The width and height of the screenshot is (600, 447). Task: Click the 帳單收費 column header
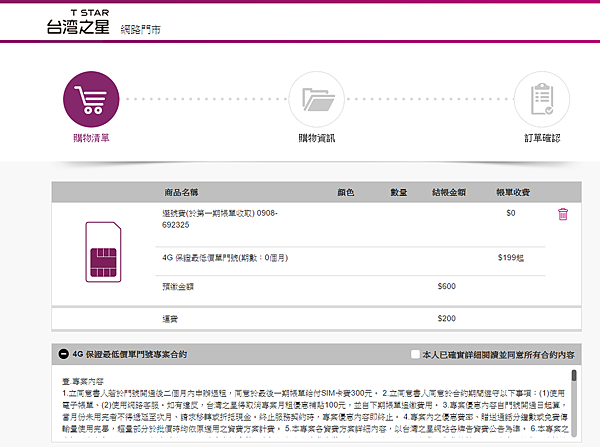(x=513, y=192)
